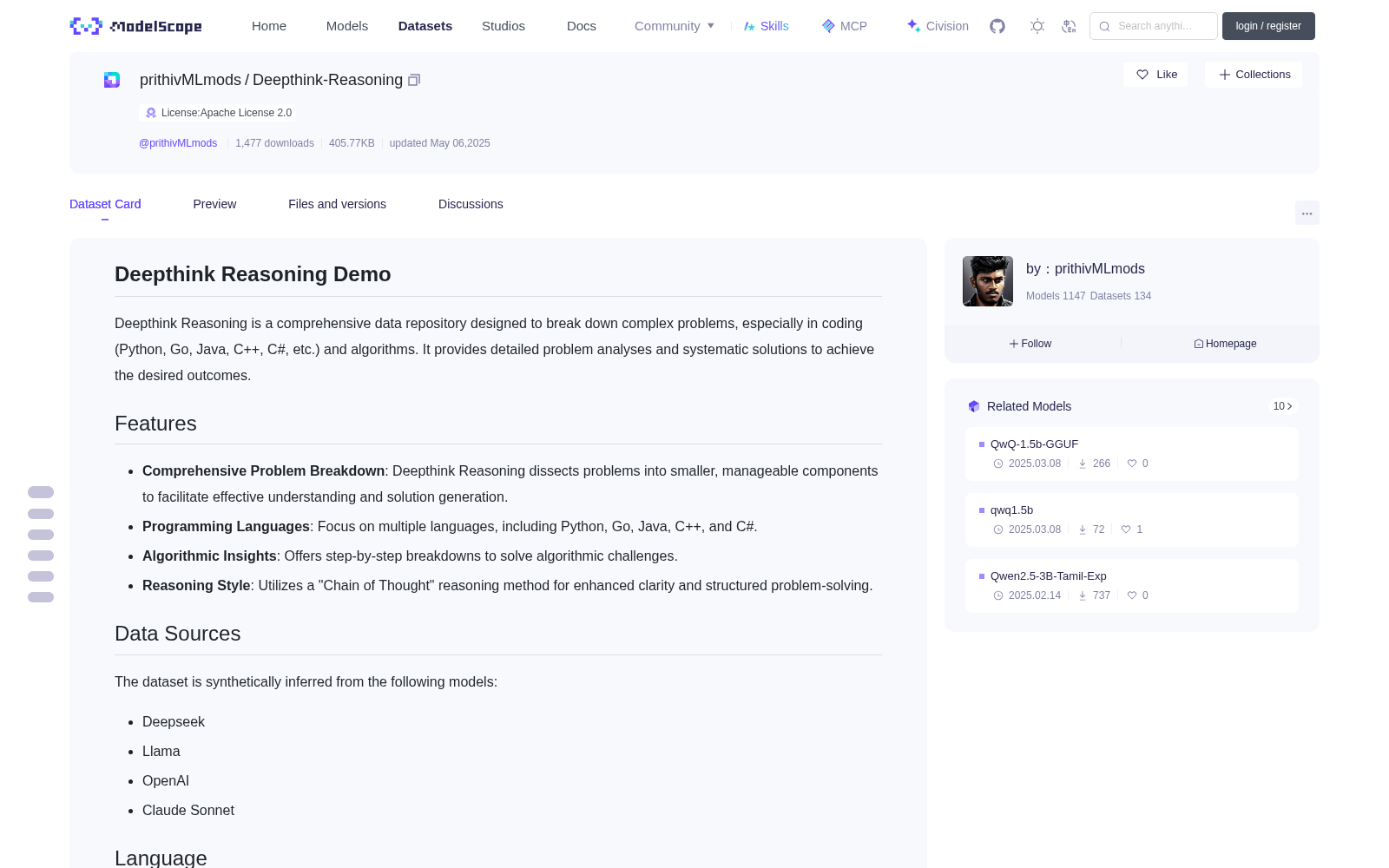Click the heart icon on QwQ-1.5b-GGUF card
The height and width of the screenshot is (868, 1389).
1132,464
